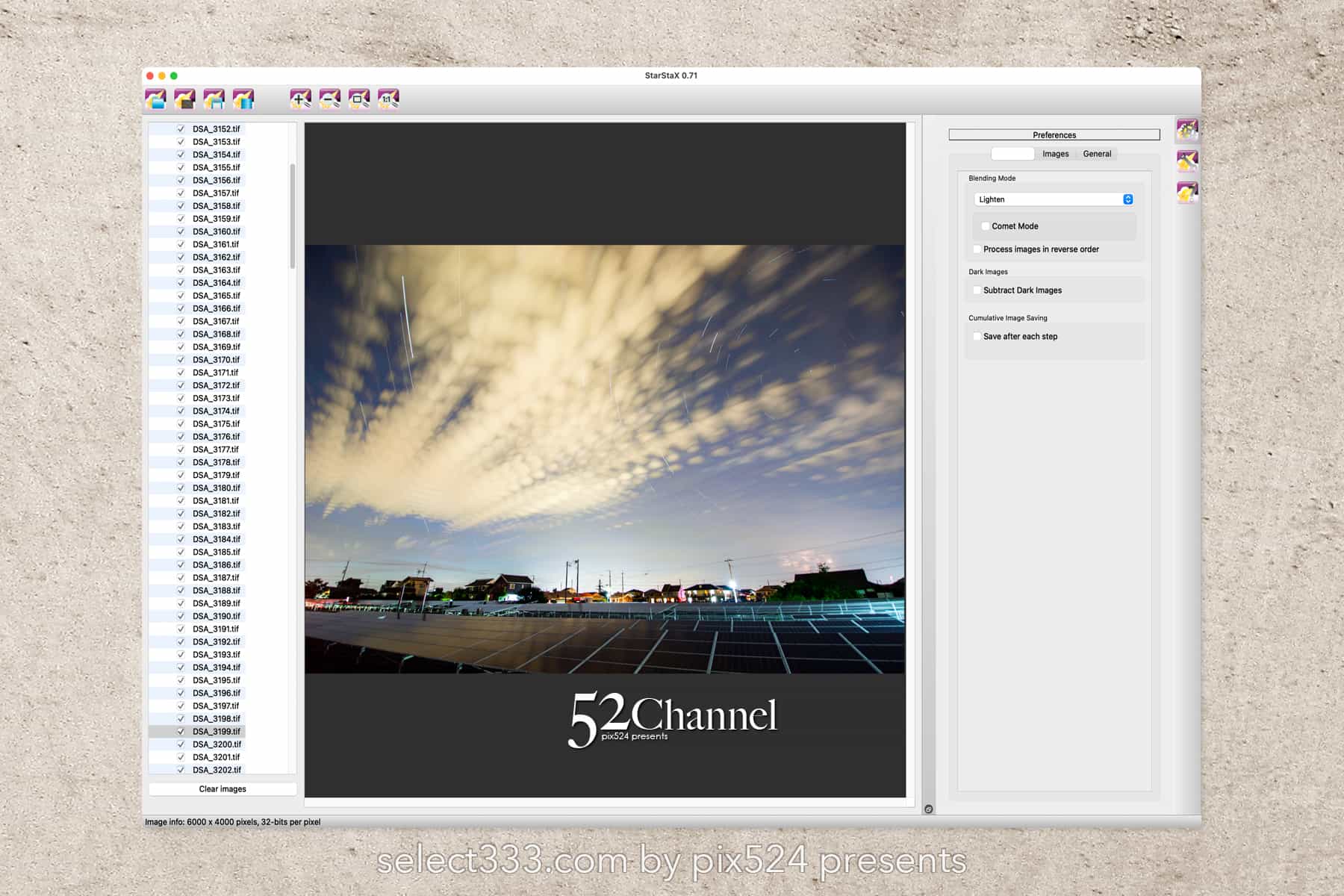Image resolution: width=1344 pixels, height=896 pixels.
Task: Zoom out using the minus magnifier icon
Action: (x=329, y=99)
